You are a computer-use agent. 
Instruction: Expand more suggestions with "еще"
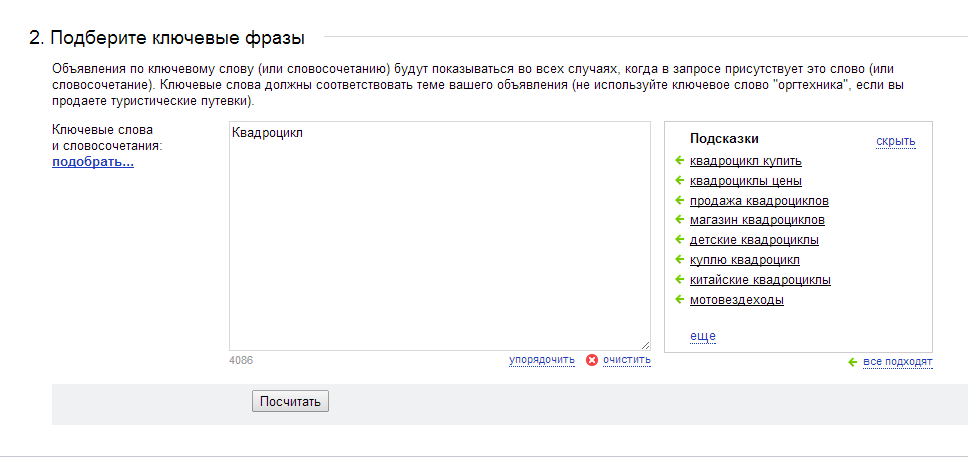coord(703,336)
